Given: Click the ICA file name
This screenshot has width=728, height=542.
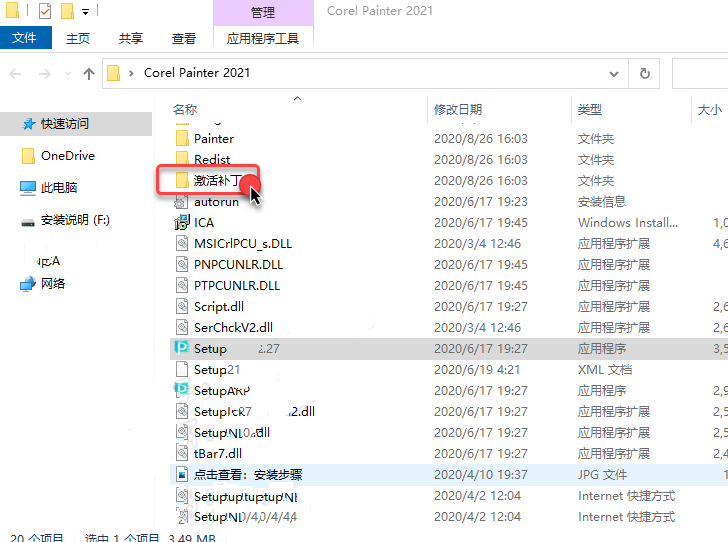Looking at the screenshot, I should 204,222.
